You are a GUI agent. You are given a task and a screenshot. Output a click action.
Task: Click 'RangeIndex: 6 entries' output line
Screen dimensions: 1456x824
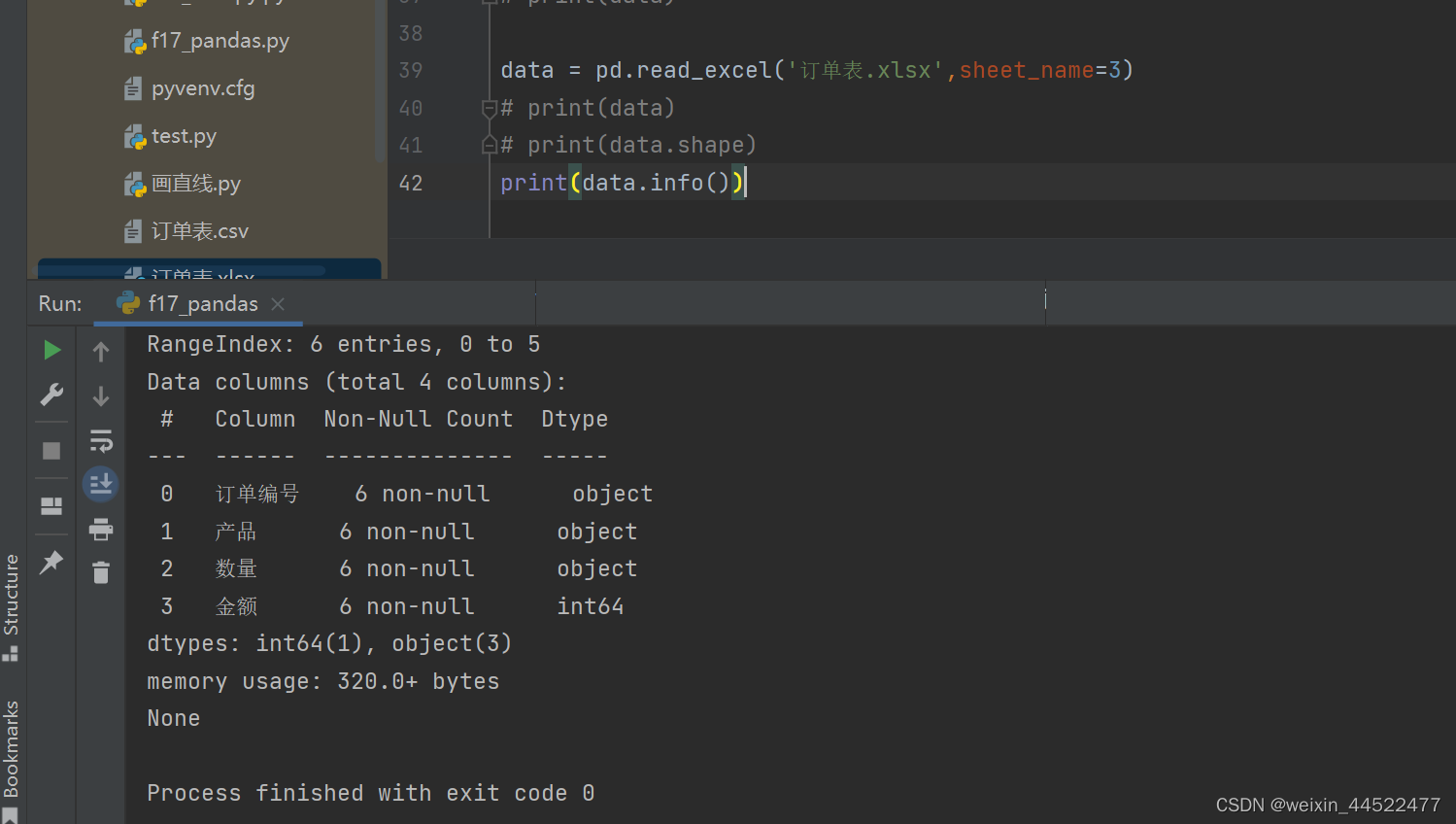344,344
